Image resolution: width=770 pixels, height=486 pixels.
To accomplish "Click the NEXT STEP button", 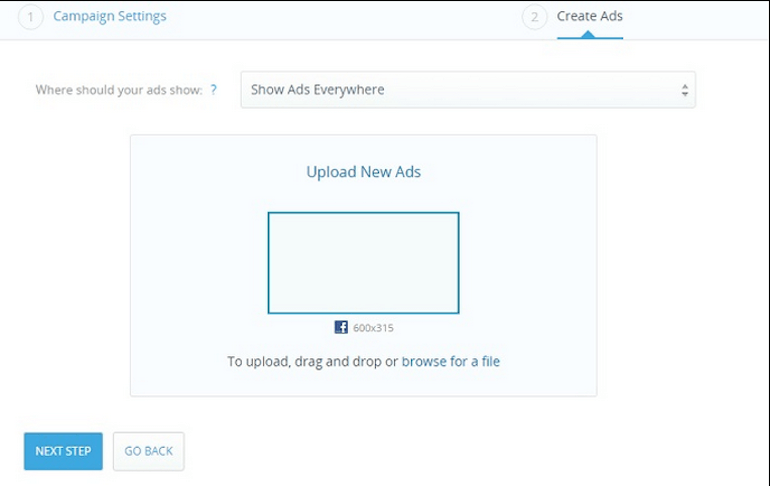I will 63,451.
